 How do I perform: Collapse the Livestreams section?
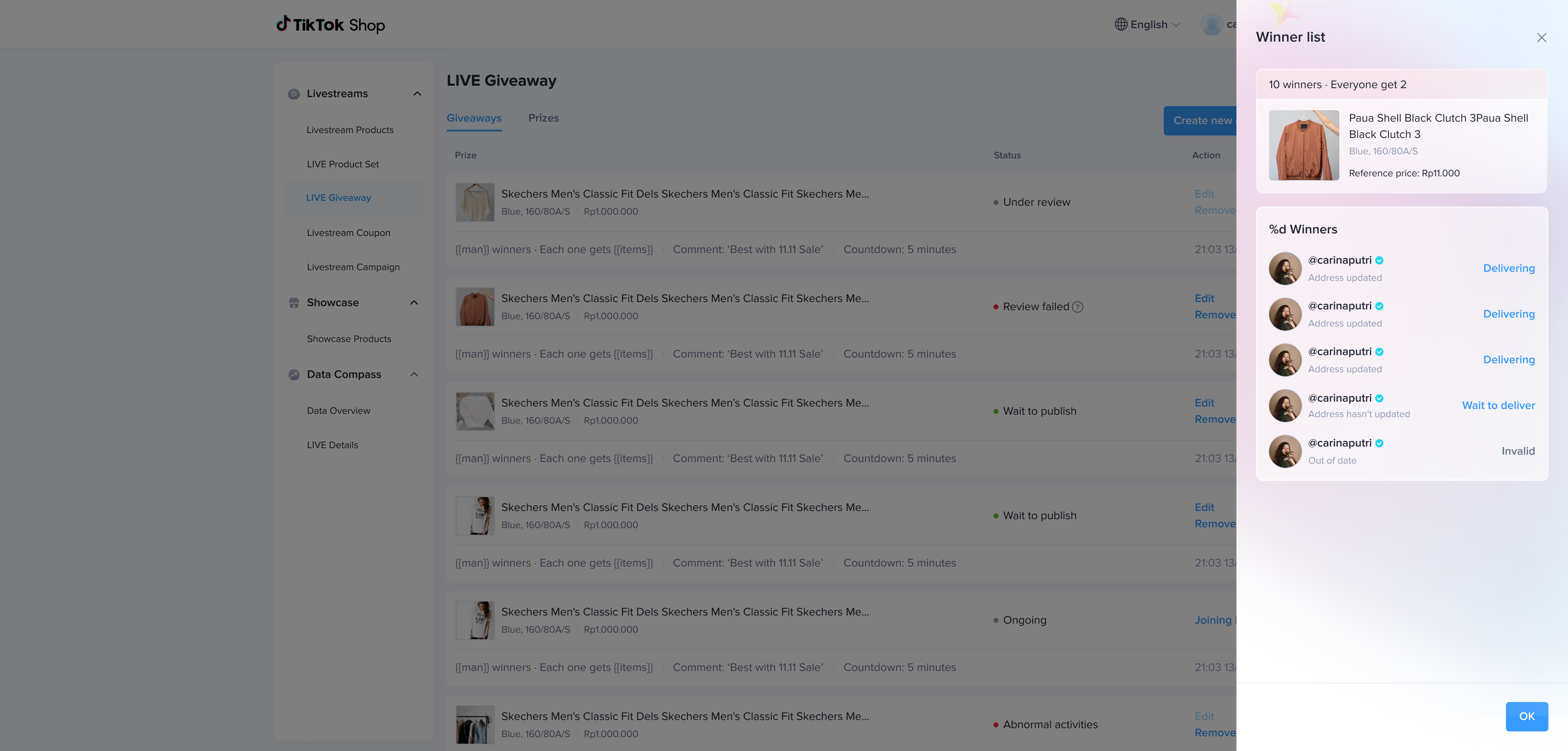pos(417,94)
